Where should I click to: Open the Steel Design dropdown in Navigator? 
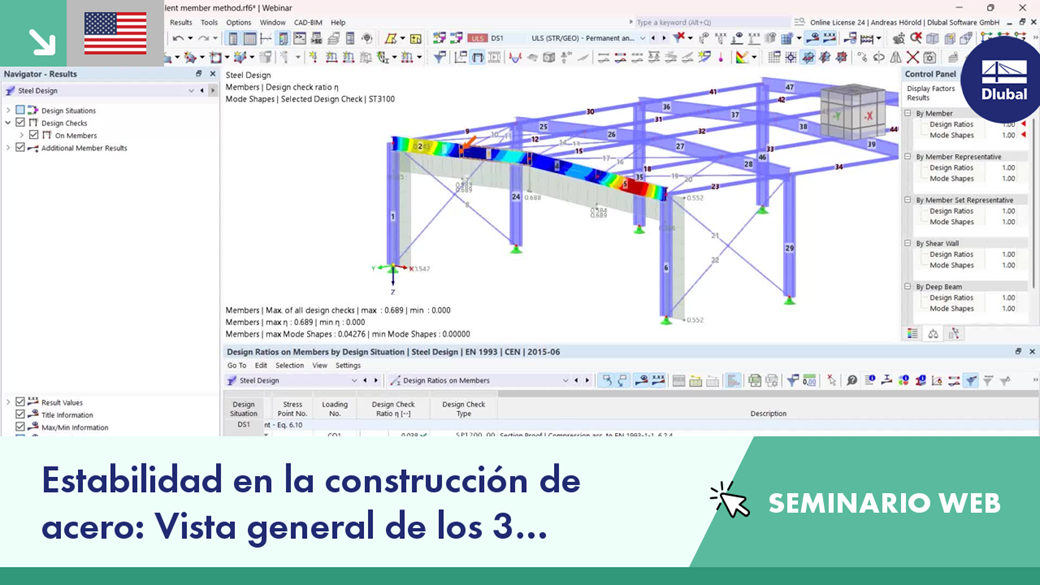191,91
